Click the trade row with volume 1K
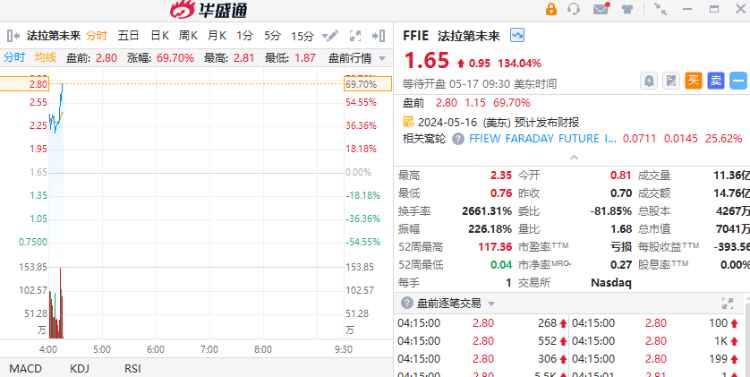The height and width of the screenshot is (377, 750). [x=656, y=341]
